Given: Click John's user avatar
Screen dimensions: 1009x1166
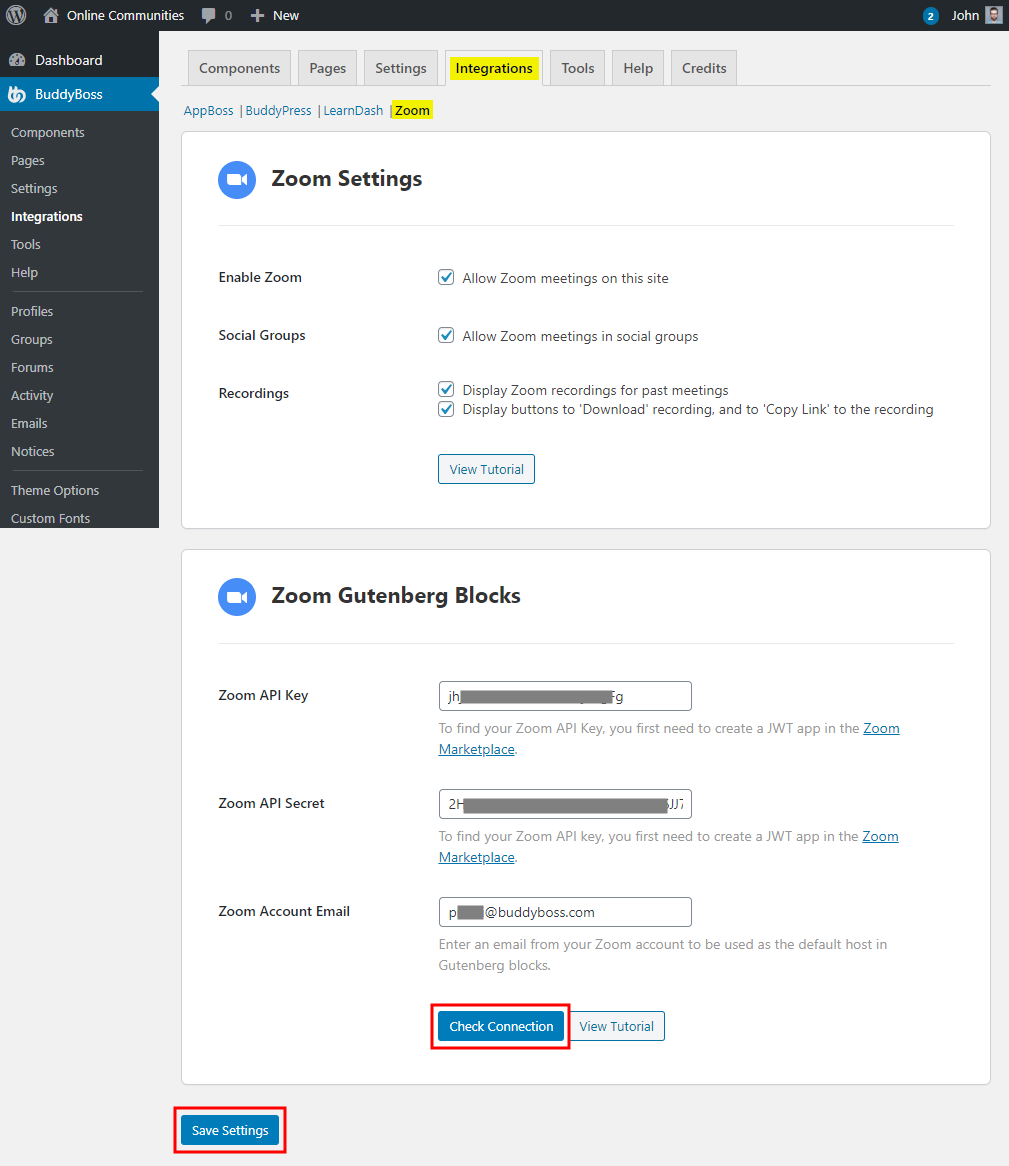Looking at the screenshot, I should click(x=993, y=15).
